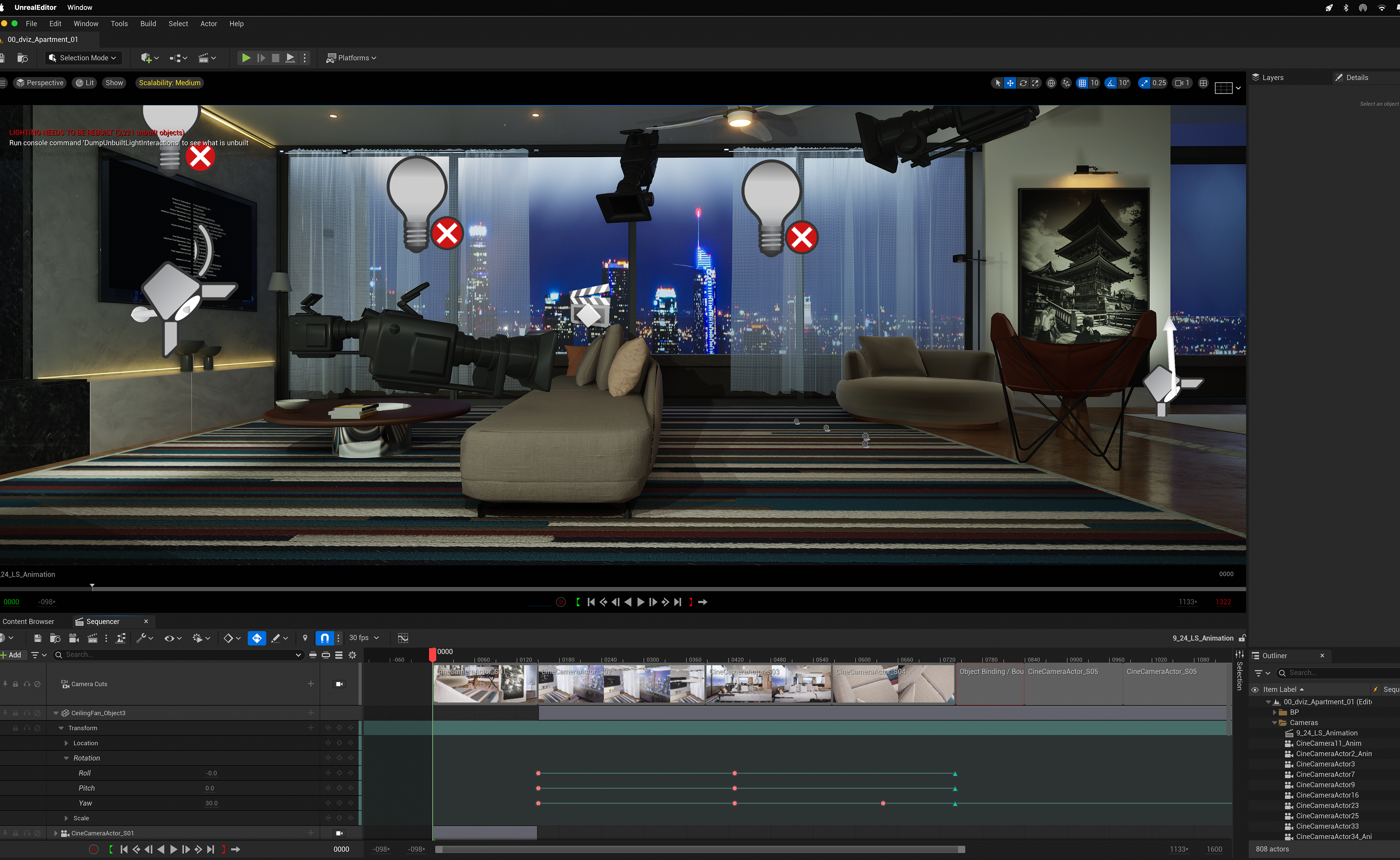Click the Add track button
The image size is (1400, 860).
click(x=11, y=655)
